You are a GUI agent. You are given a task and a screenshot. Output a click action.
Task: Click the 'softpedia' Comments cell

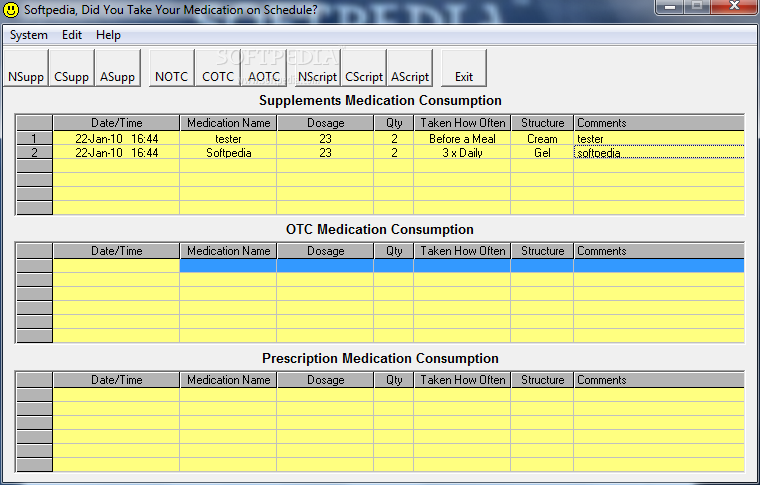click(x=659, y=153)
